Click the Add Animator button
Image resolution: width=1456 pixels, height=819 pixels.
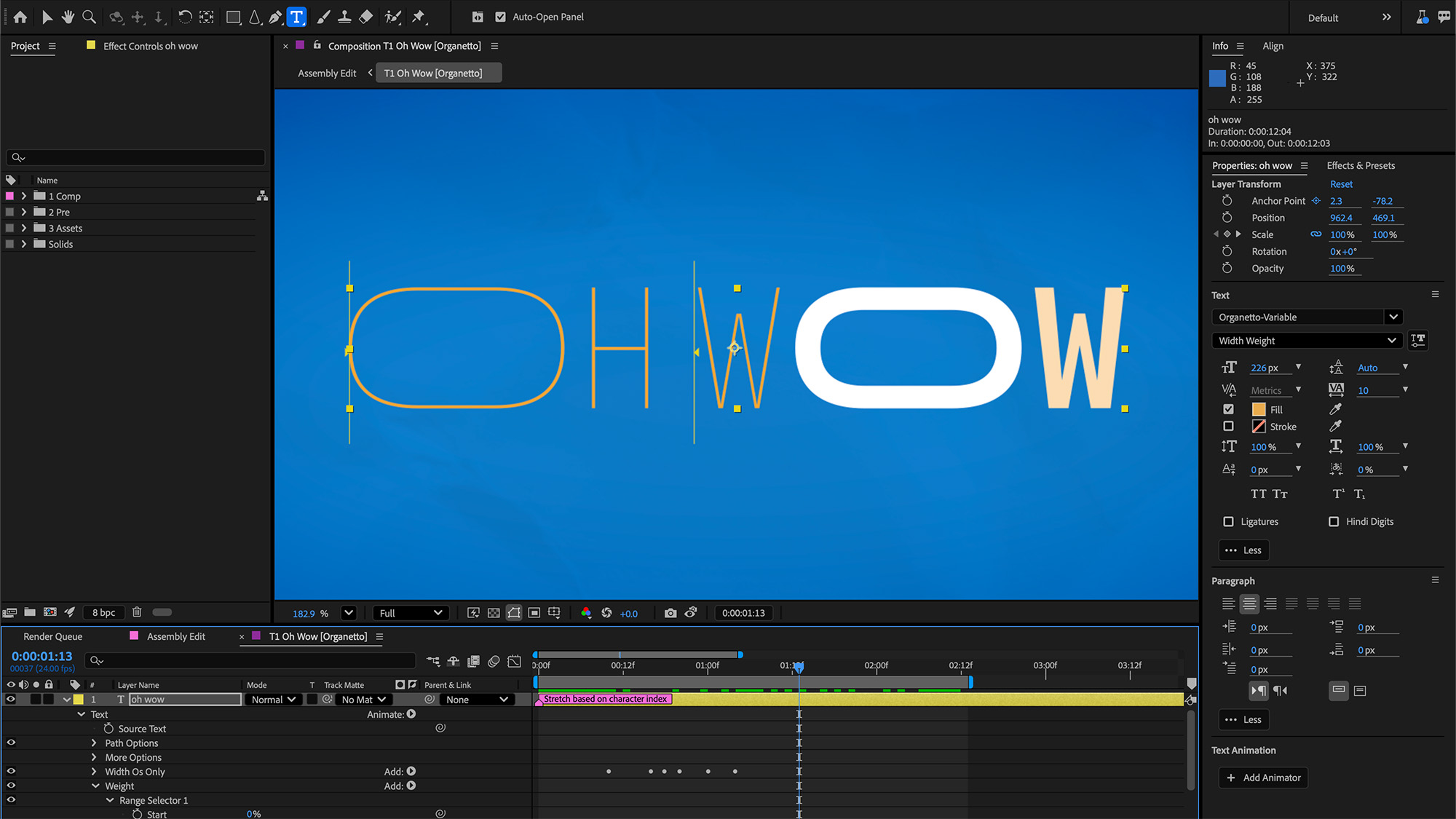tap(1263, 778)
